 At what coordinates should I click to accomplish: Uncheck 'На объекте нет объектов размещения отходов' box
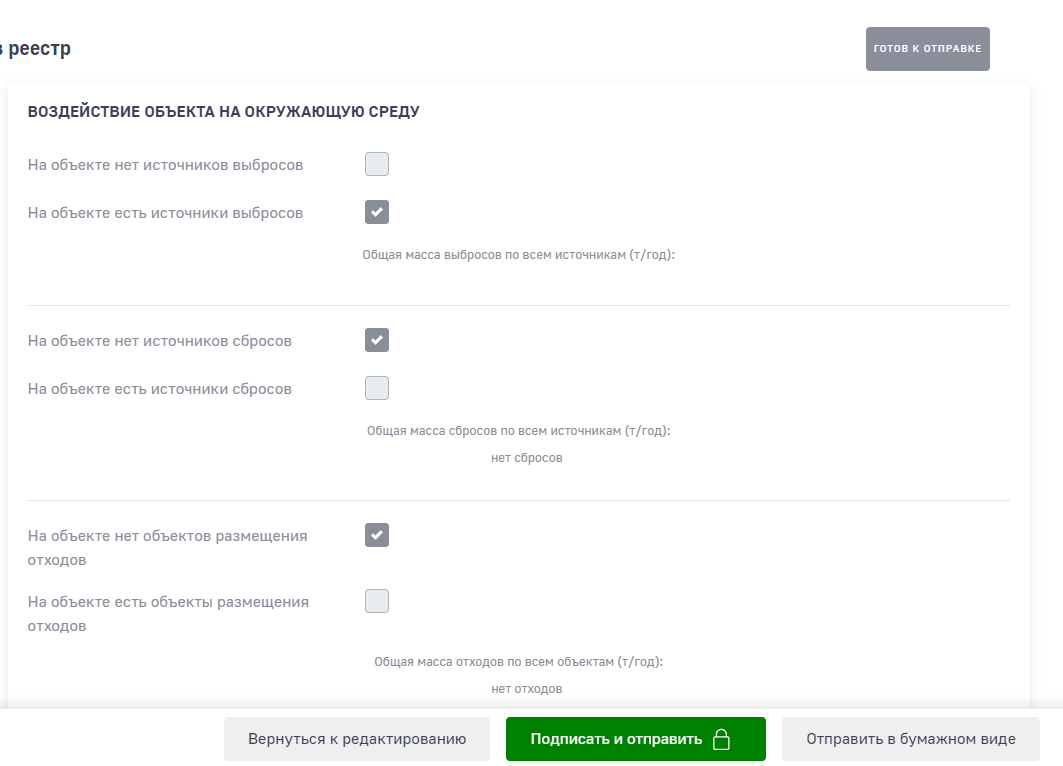click(377, 535)
